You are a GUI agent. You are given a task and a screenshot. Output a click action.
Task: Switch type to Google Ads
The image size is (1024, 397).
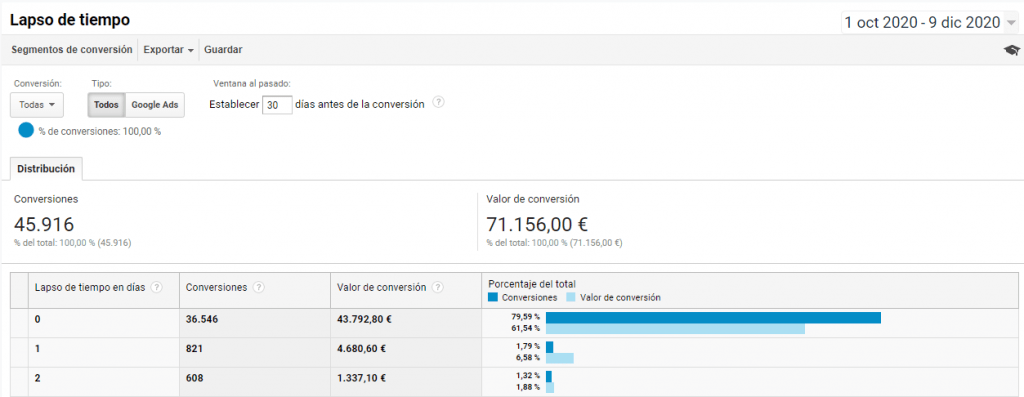[155, 104]
